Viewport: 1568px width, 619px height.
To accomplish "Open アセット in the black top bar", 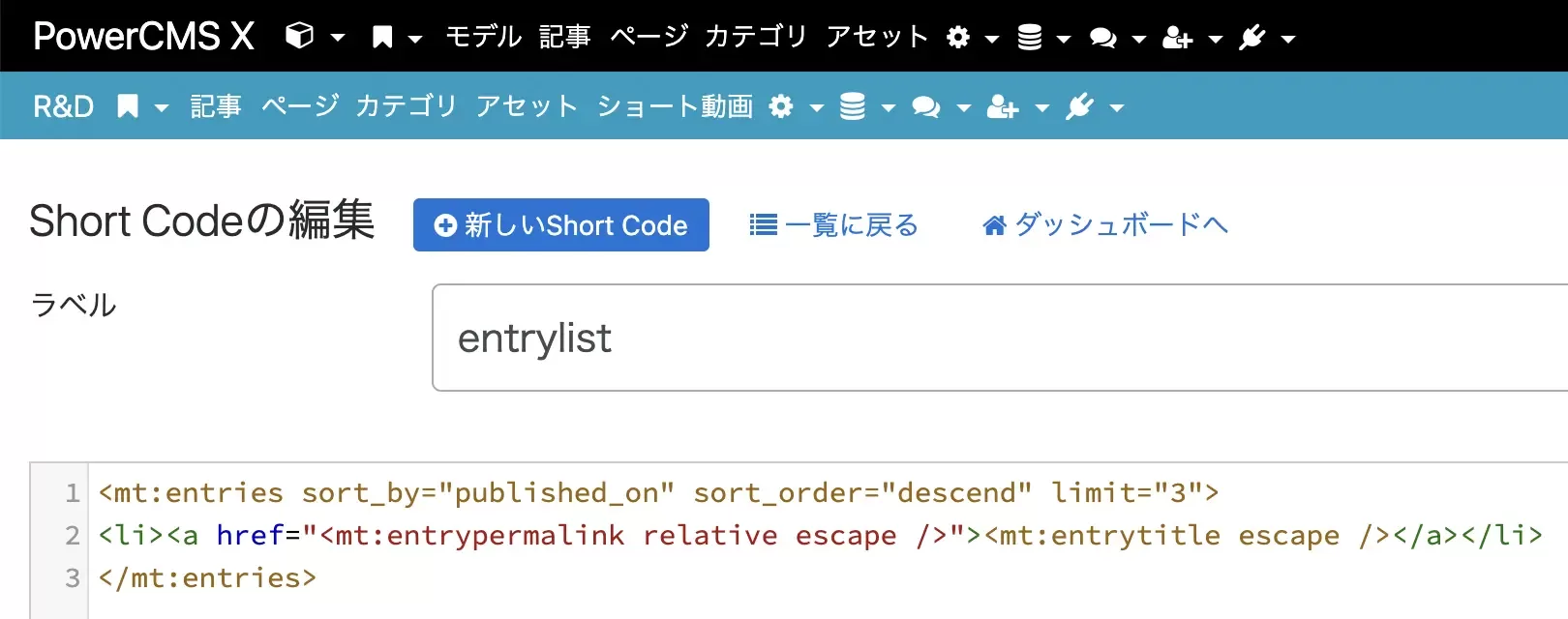I will [877, 37].
